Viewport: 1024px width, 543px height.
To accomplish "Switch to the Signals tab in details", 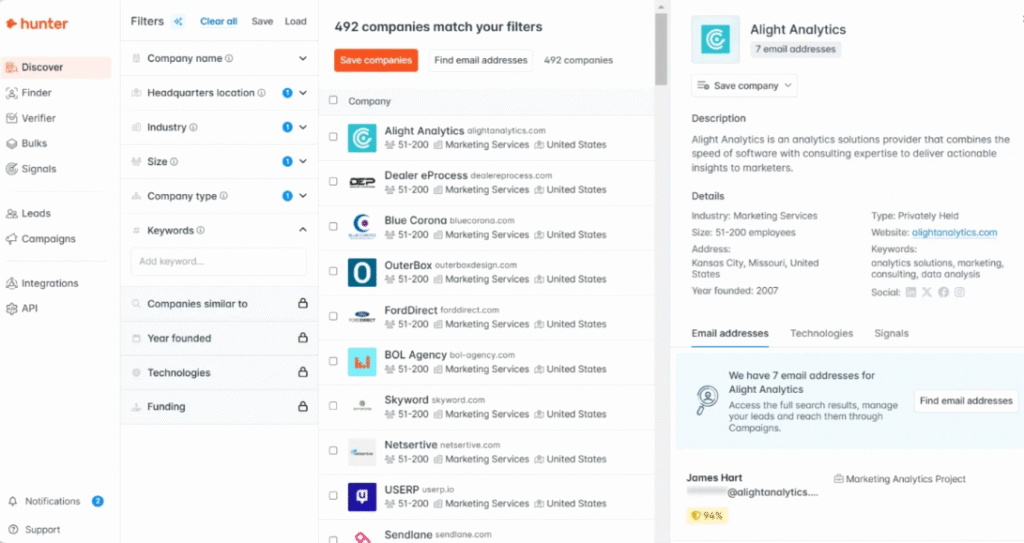I will tap(891, 333).
